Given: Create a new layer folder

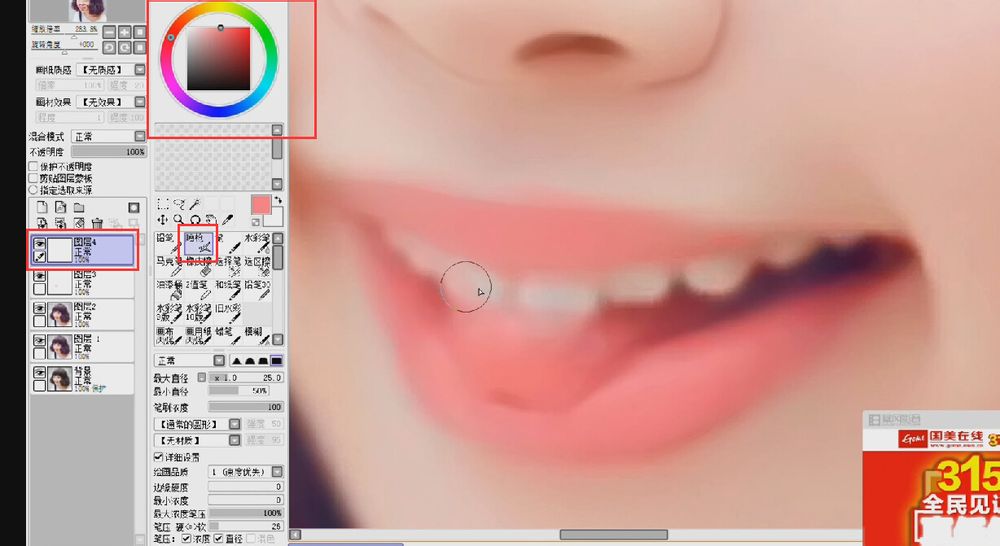Looking at the screenshot, I should click(x=79, y=207).
